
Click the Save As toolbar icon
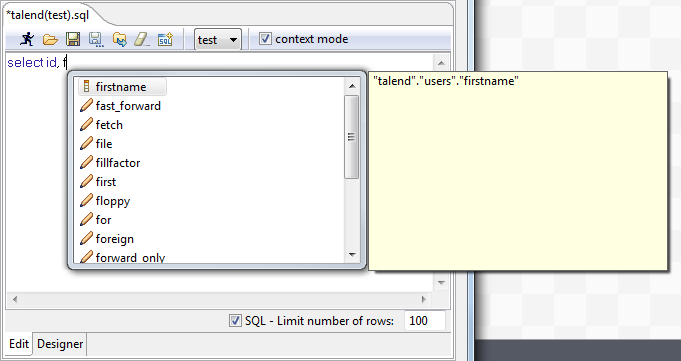96,40
